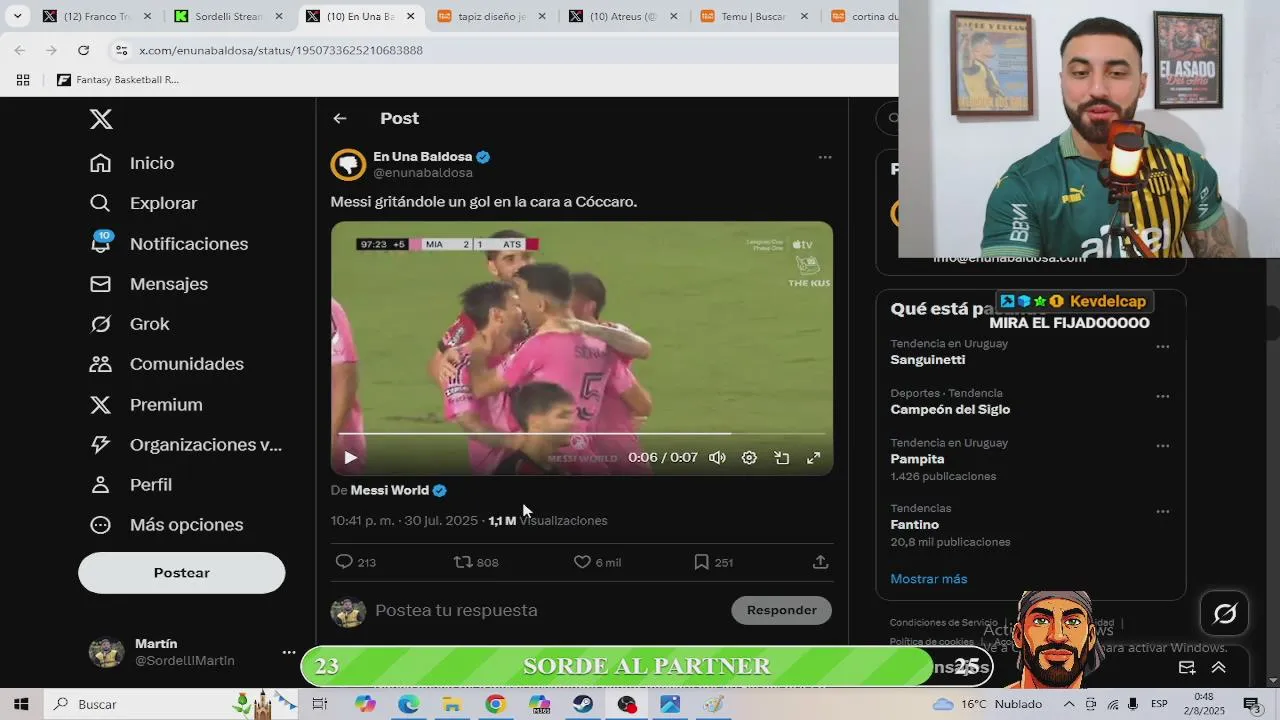This screenshot has height=720, width=1280.
Task: Open Steam from taskbar
Action: click(x=583, y=704)
